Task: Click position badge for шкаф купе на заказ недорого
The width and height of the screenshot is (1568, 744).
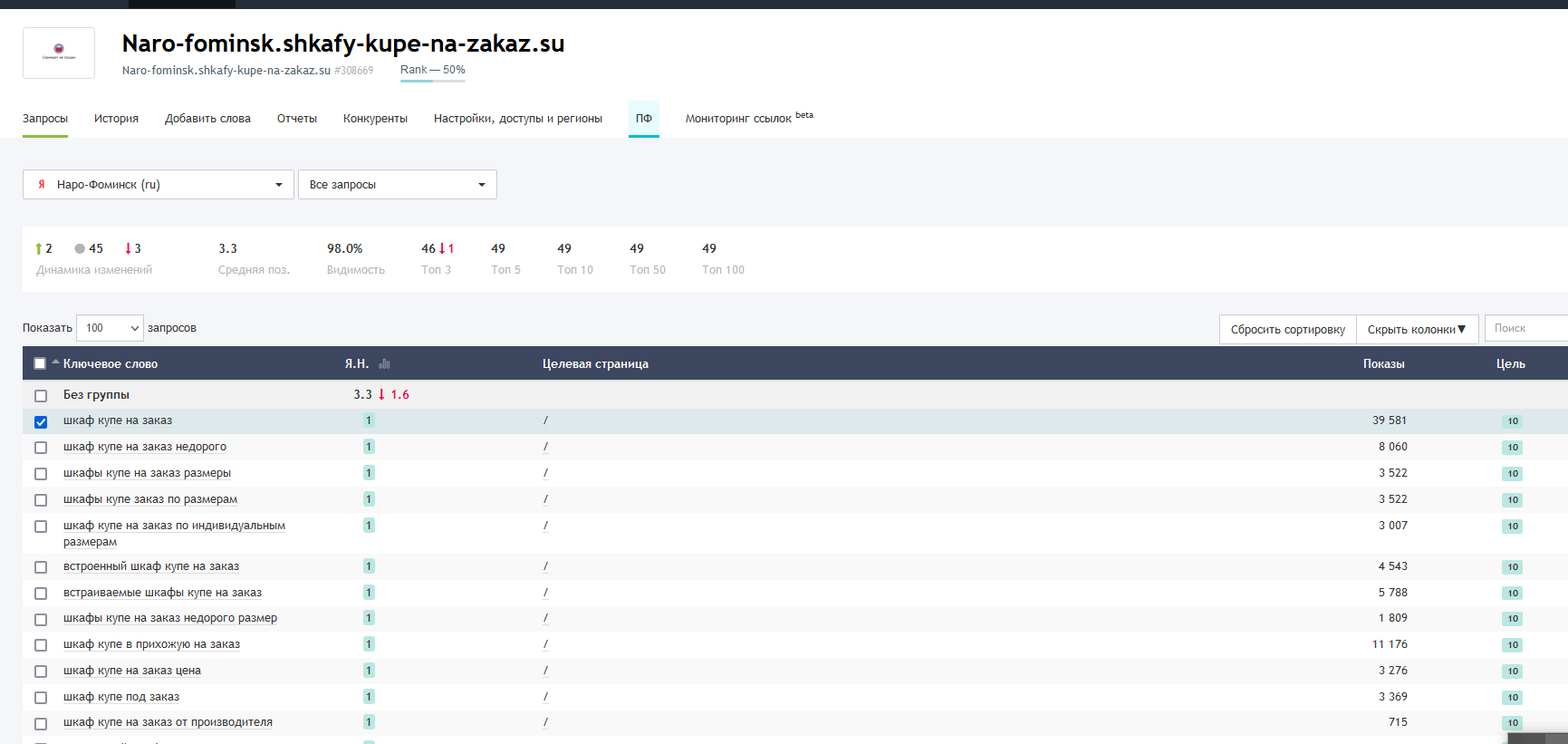Action: pyautogui.click(x=369, y=447)
